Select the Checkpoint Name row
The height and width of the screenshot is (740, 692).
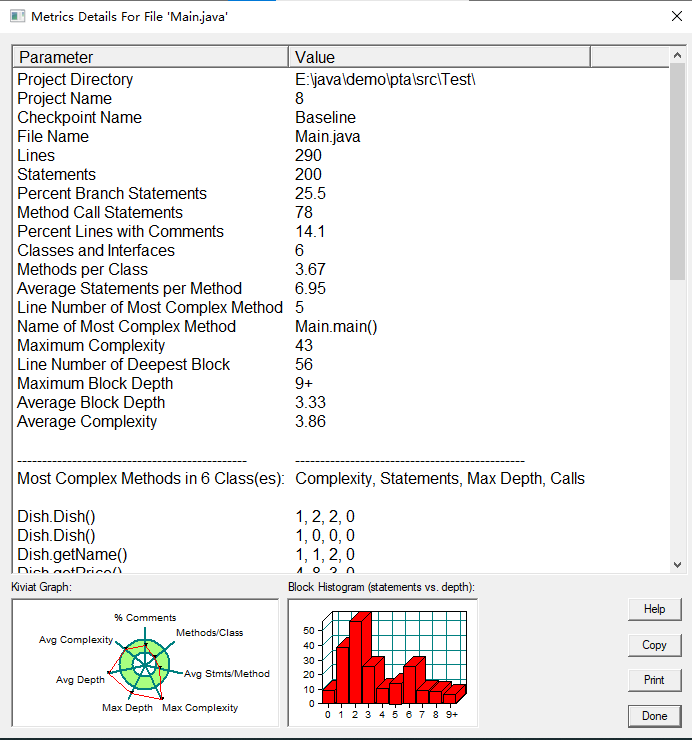[340, 118]
